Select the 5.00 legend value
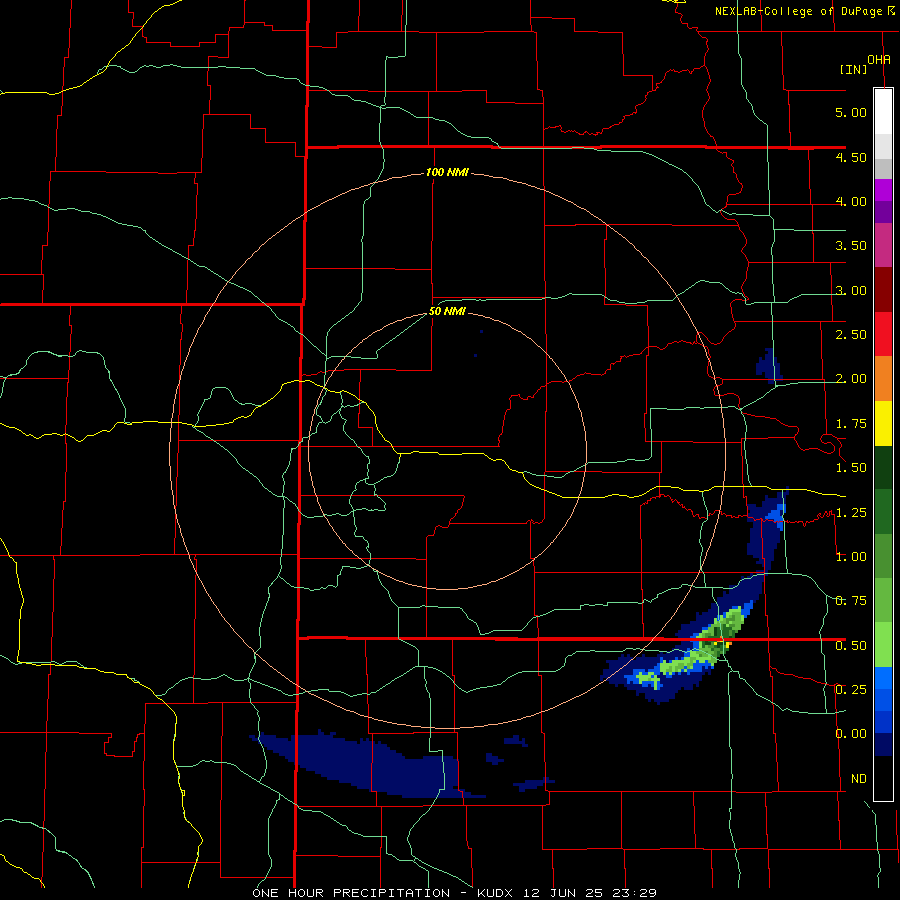Viewport: 900px width, 900px height. (x=851, y=112)
